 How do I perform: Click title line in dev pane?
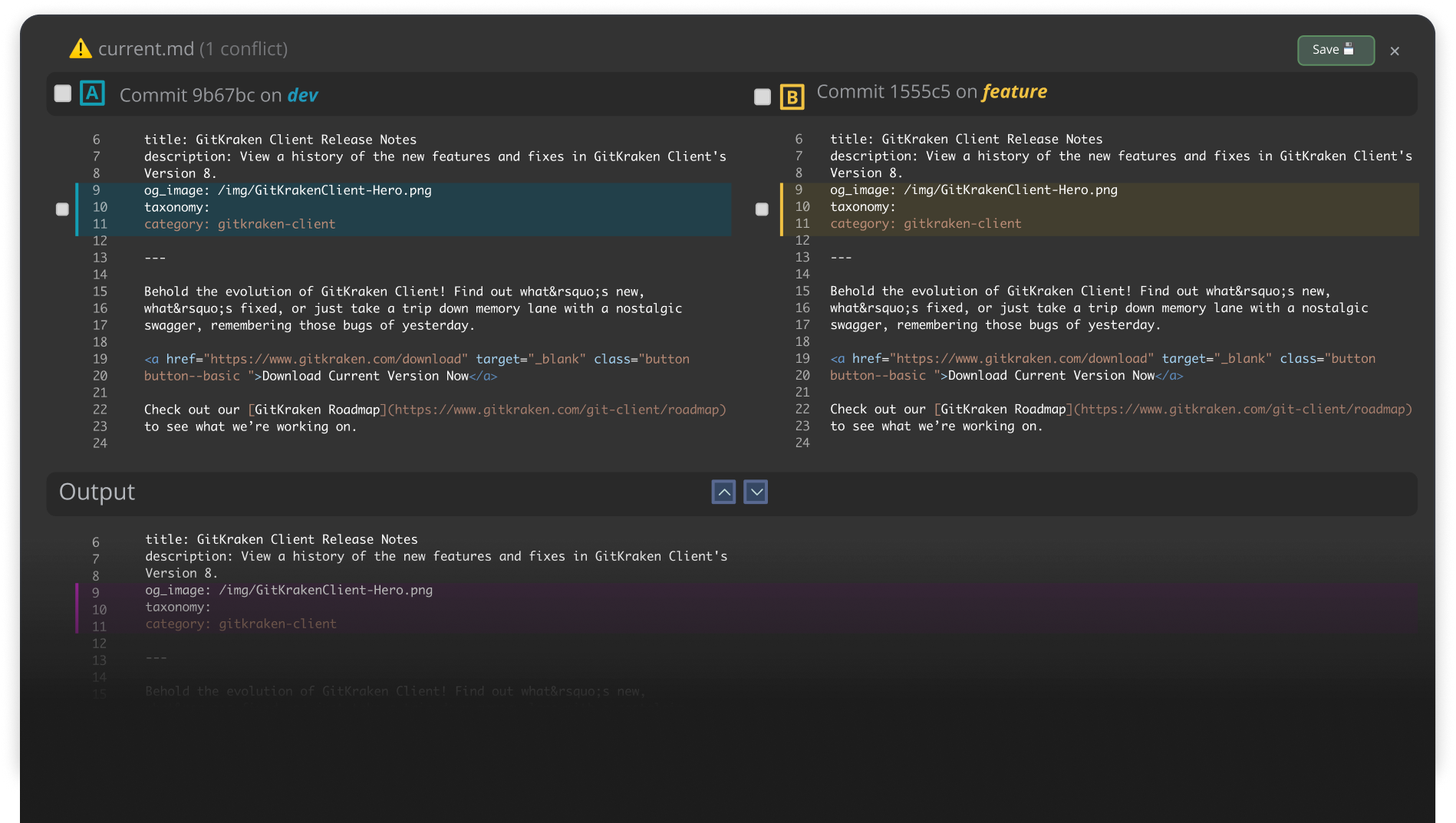coord(280,140)
